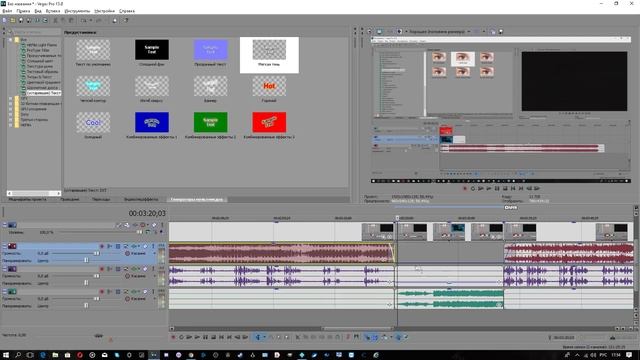Click the green audio event on third track
The width and height of the screenshot is (640, 360).
pyautogui.click(x=450, y=299)
